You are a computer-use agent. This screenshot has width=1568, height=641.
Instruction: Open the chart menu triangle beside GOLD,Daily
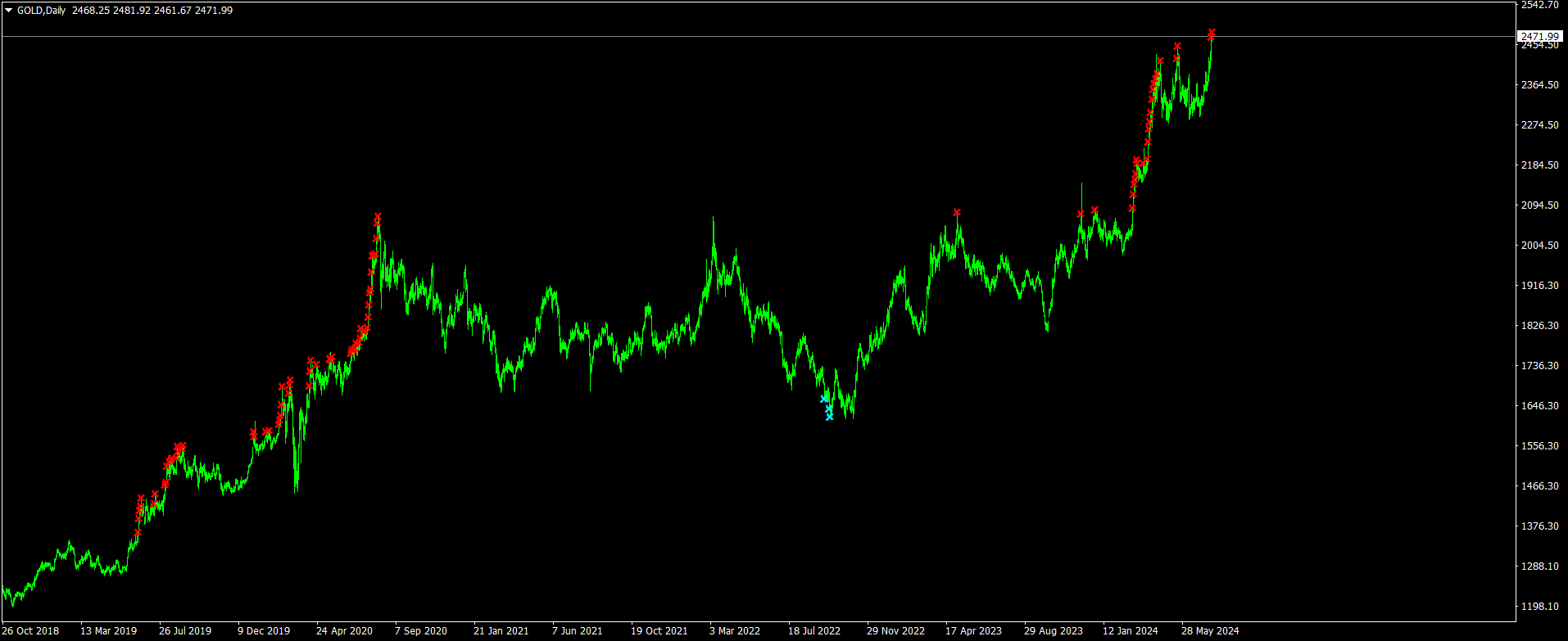(8, 11)
